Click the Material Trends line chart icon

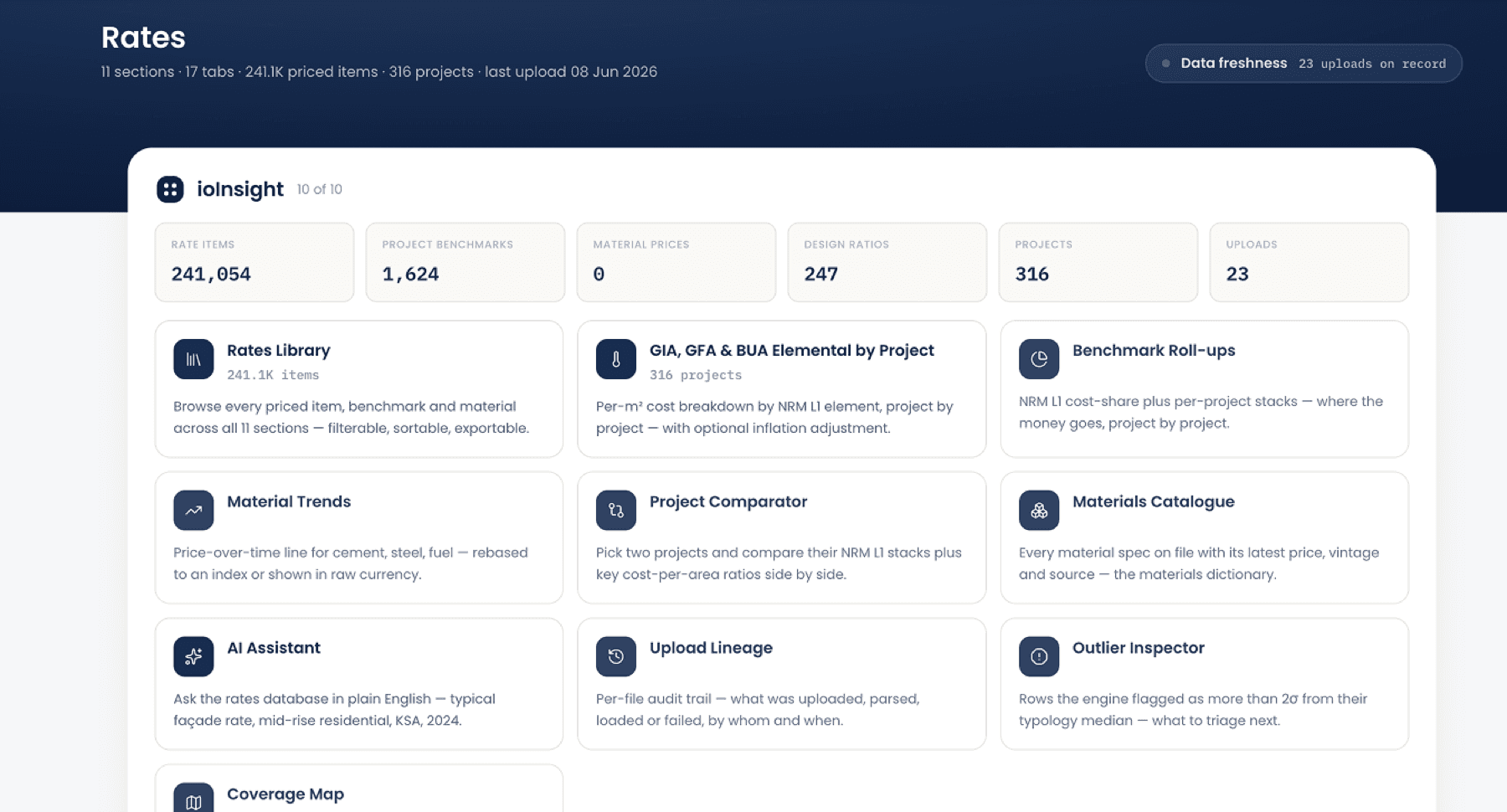[x=193, y=510]
